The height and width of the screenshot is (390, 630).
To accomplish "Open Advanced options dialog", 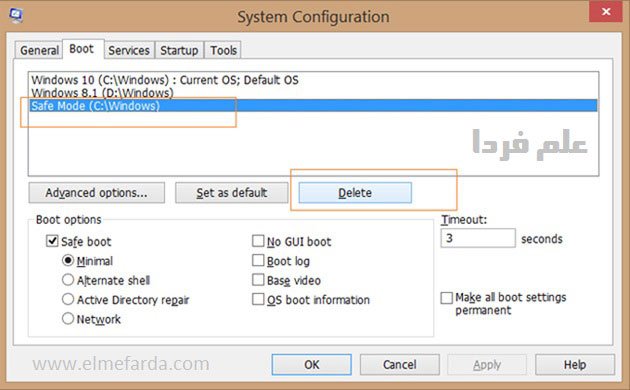I will click(96, 193).
